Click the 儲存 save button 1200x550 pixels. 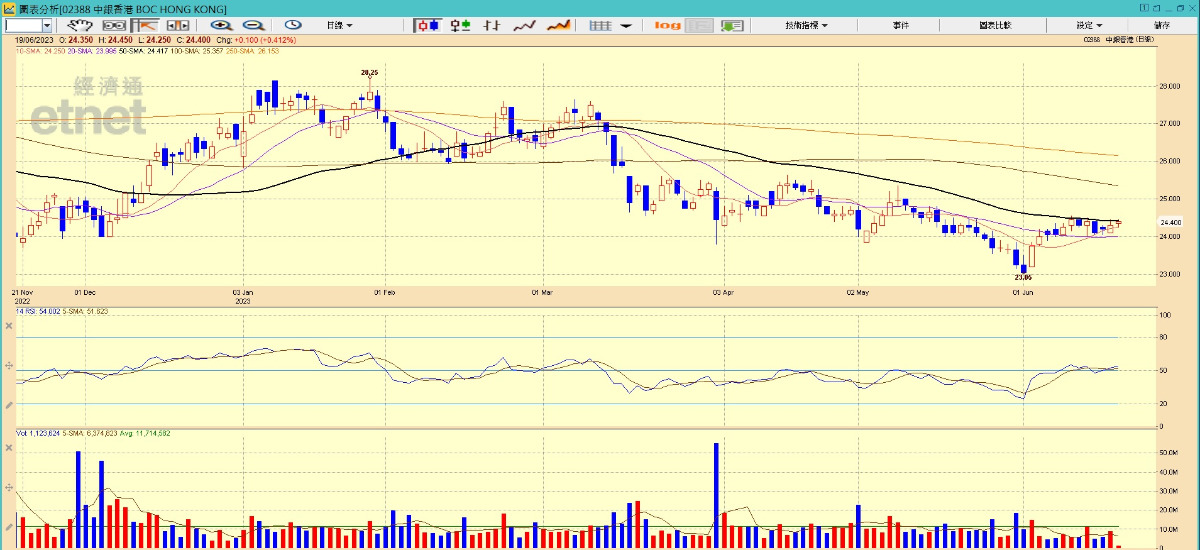pyautogui.click(x=1161, y=24)
